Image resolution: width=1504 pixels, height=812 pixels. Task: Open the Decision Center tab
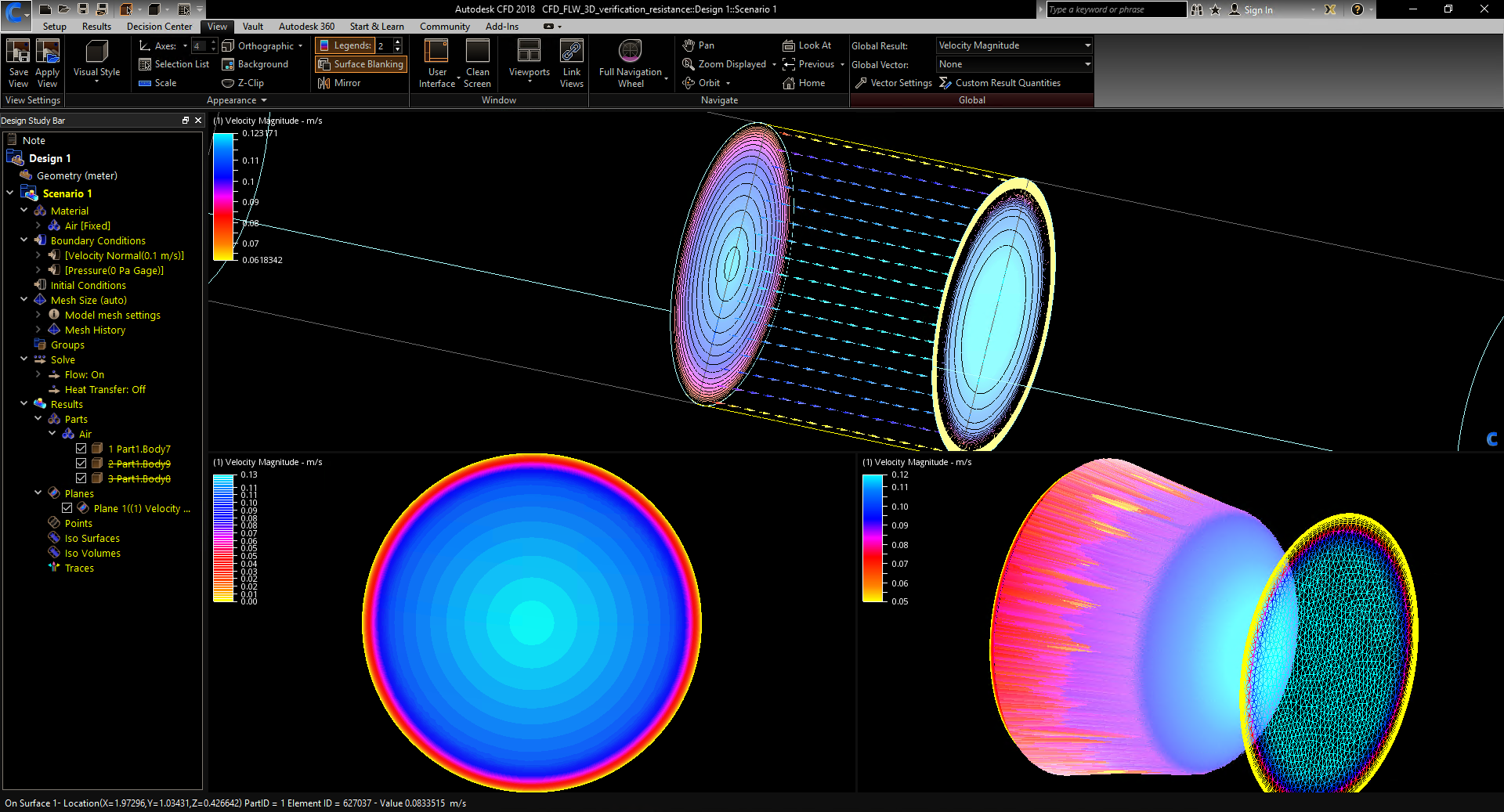[x=159, y=27]
